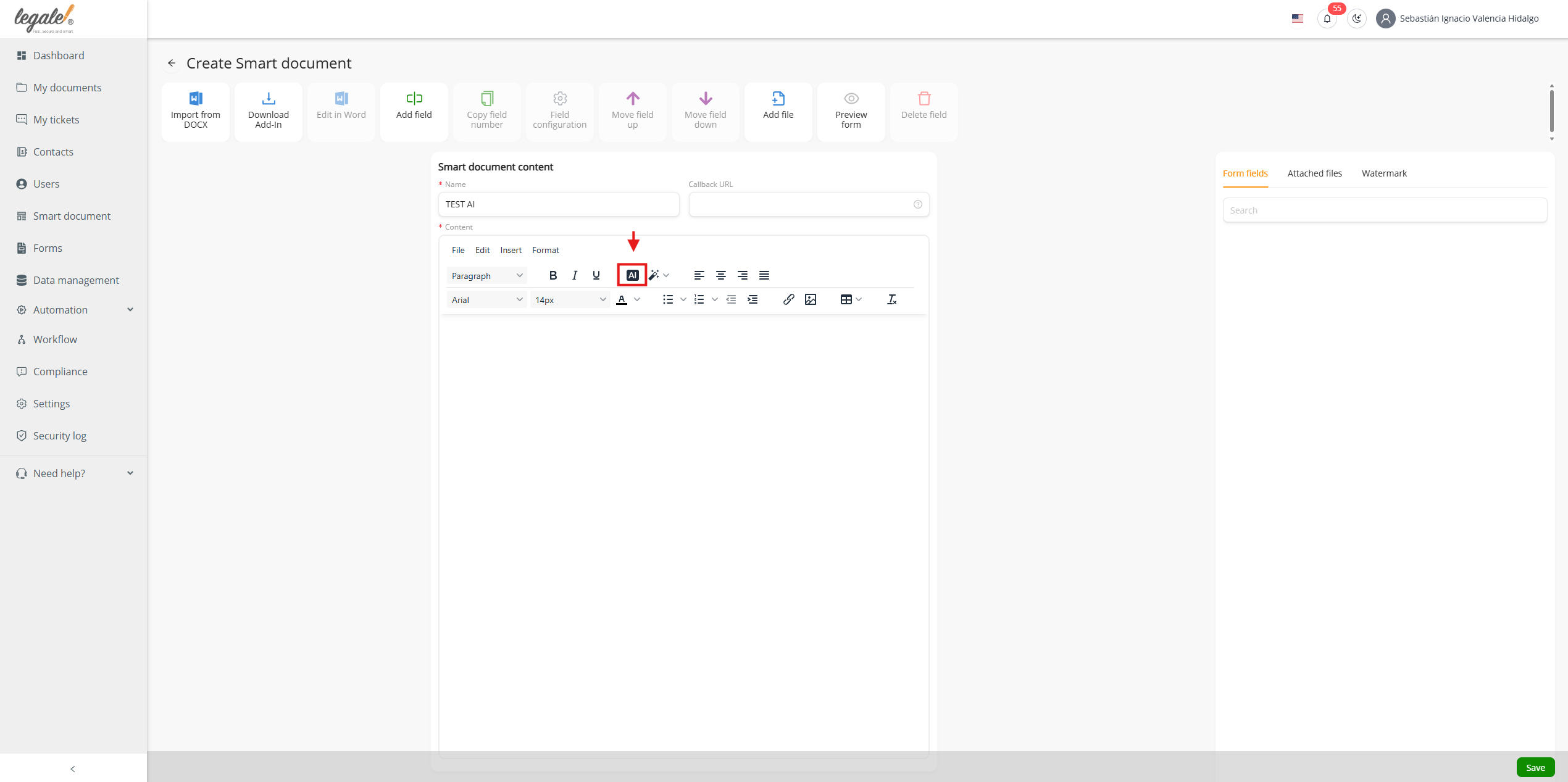Open the magic wand AI shortcuts icon
This screenshot has height=782, width=1568.
pyautogui.click(x=654, y=275)
